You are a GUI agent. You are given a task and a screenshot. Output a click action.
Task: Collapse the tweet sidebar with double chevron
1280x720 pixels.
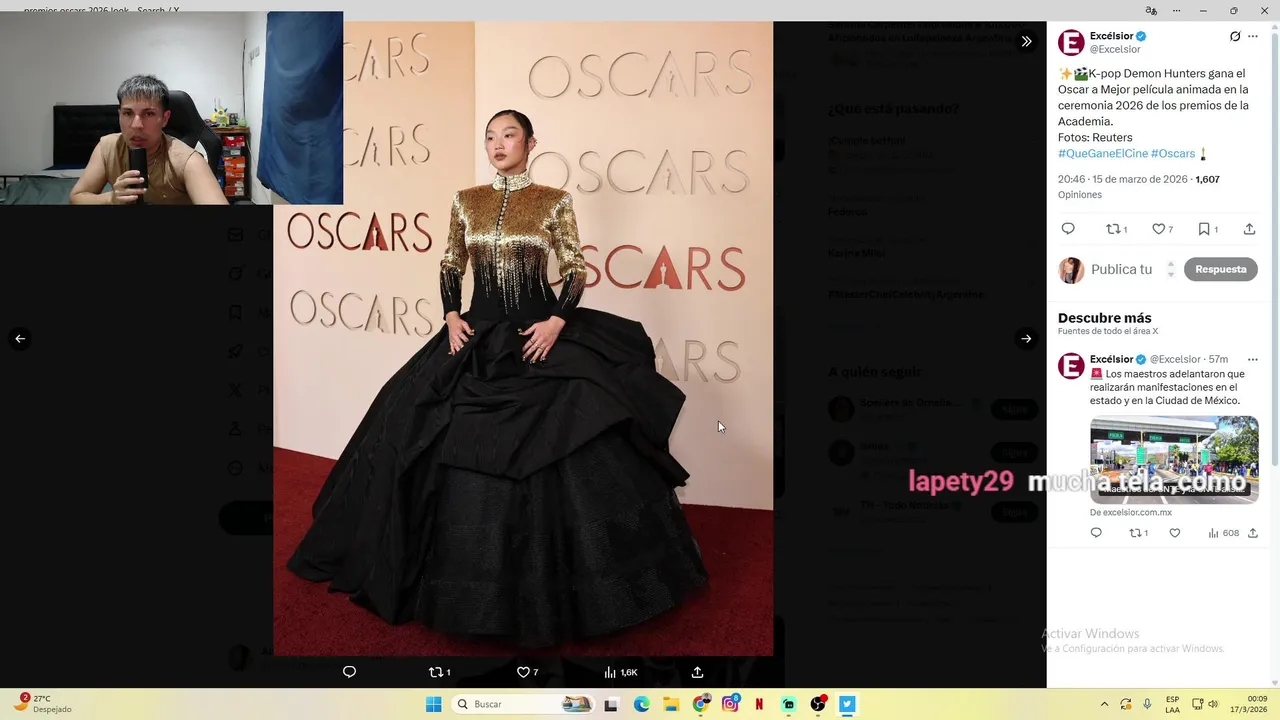click(x=1026, y=41)
